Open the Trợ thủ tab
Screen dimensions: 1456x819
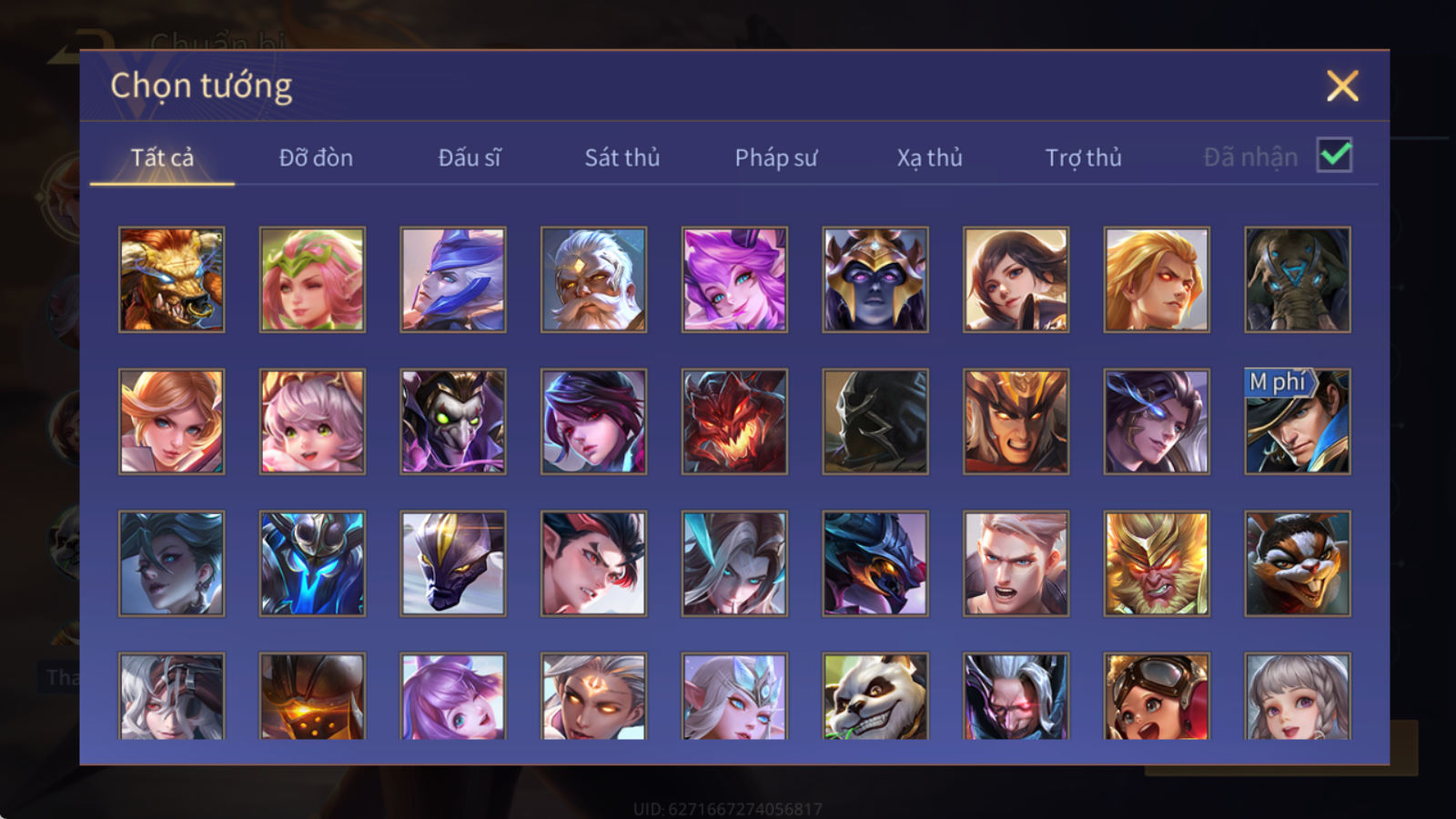click(x=1083, y=157)
